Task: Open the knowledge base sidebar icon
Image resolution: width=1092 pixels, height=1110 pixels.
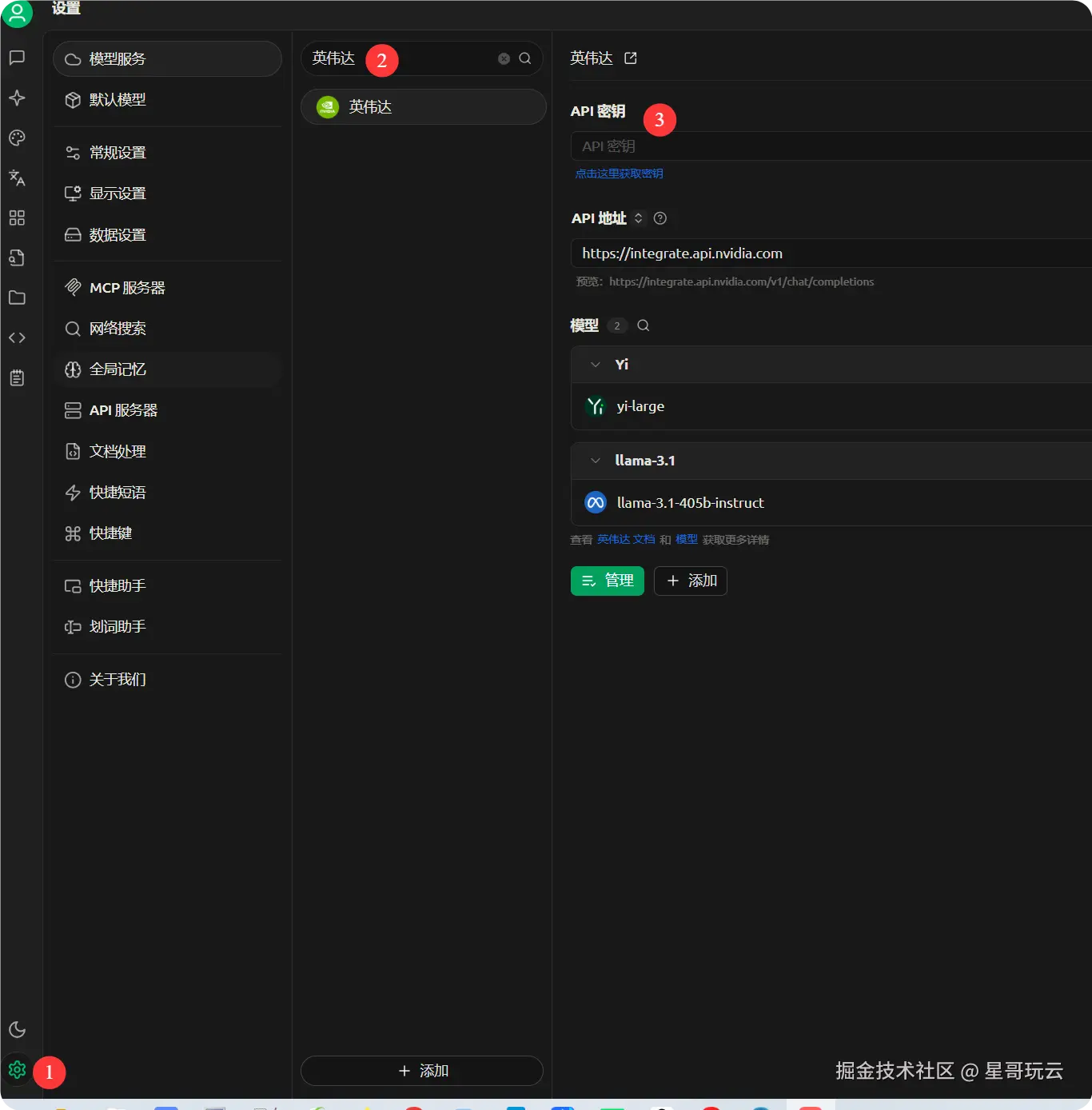Action: [x=17, y=258]
